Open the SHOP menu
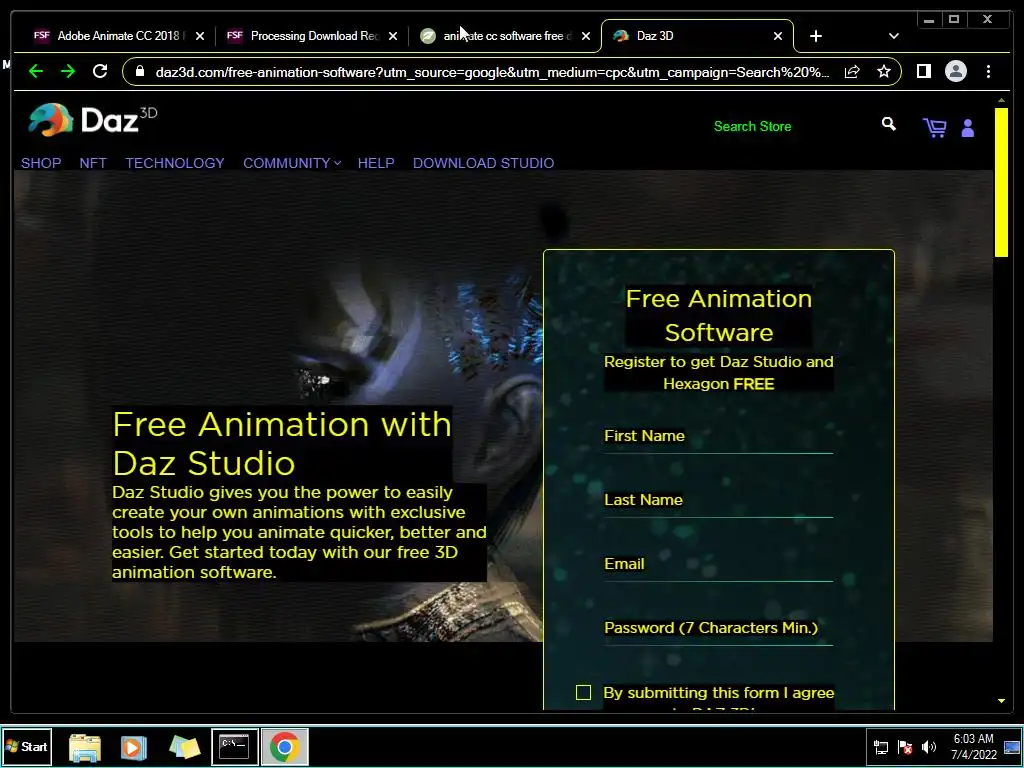1024x768 pixels. [41, 163]
